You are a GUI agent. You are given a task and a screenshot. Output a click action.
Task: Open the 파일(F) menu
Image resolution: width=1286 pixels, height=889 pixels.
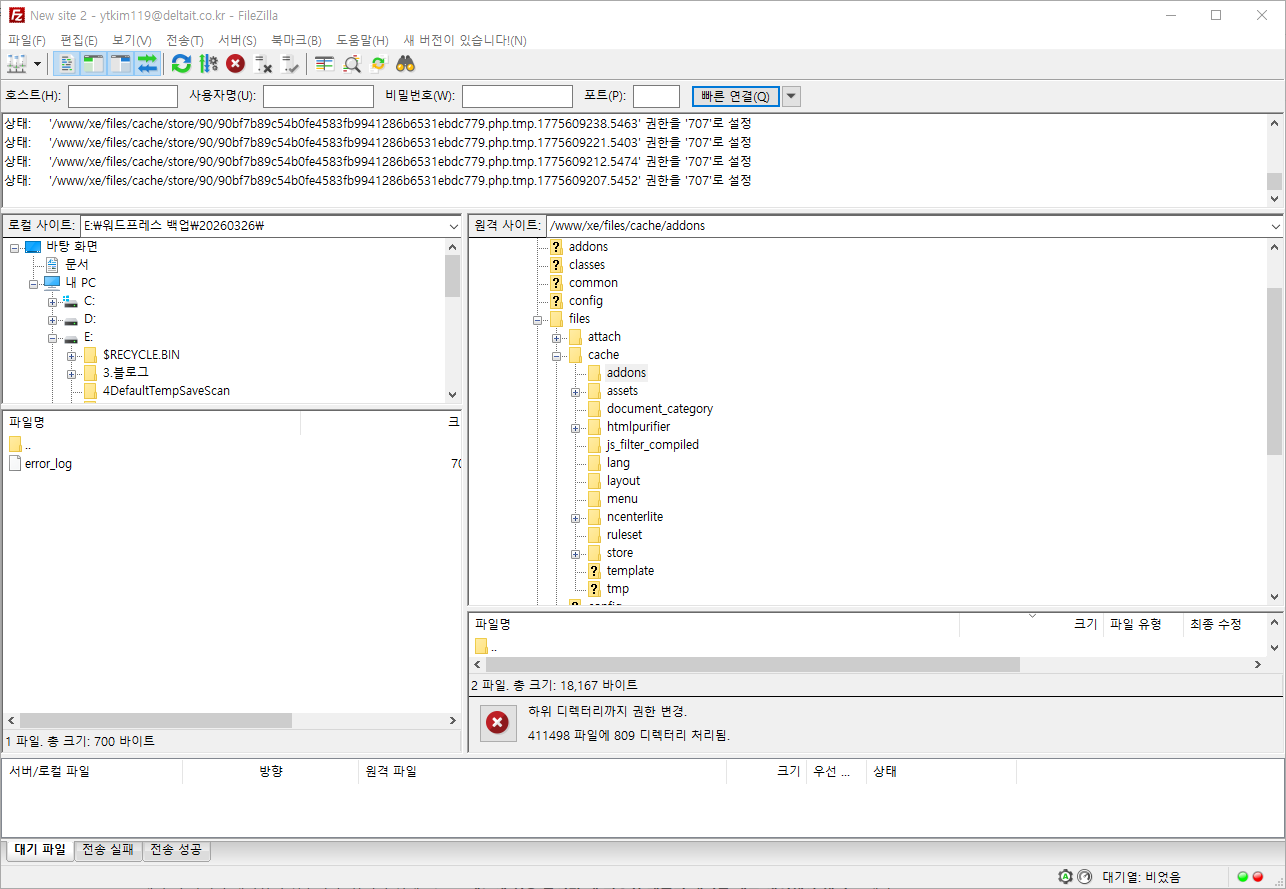[x=27, y=40]
